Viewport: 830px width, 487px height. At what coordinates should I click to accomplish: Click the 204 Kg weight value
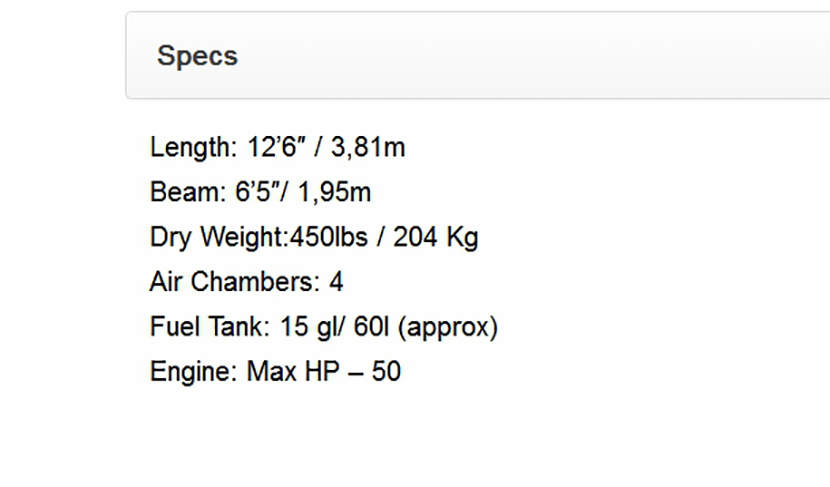(435, 238)
